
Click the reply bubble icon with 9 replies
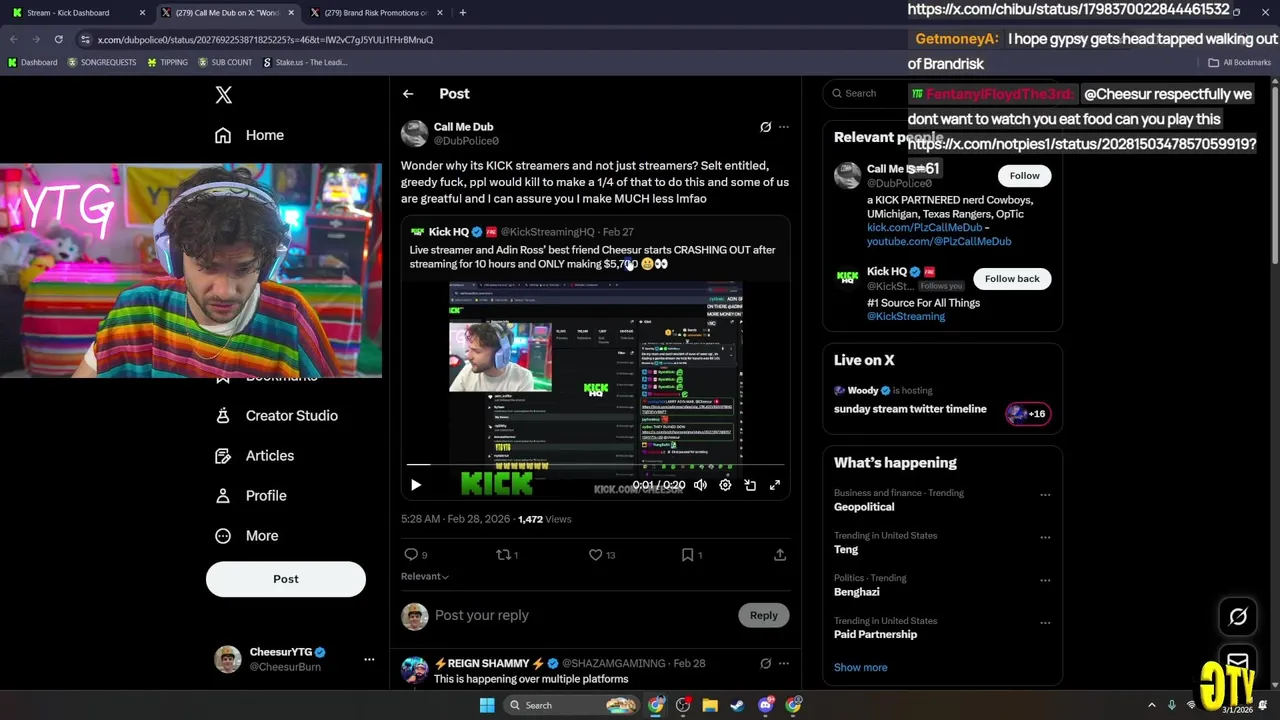415,554
